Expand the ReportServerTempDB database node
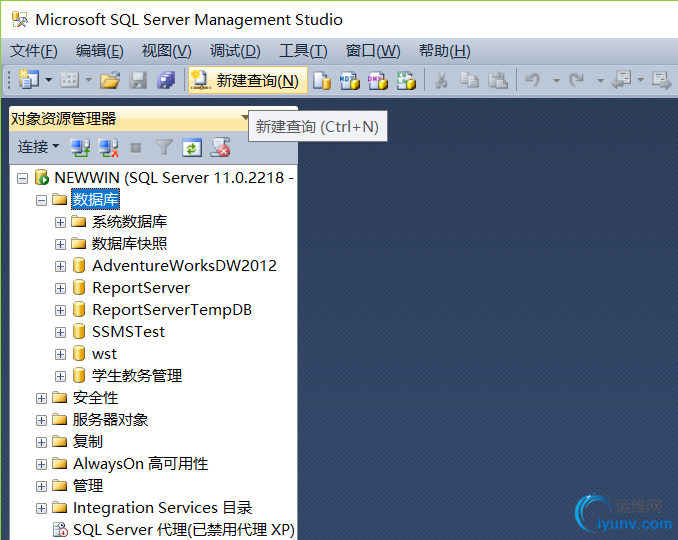This screenshot has height=540, width=678. point(61,310)
